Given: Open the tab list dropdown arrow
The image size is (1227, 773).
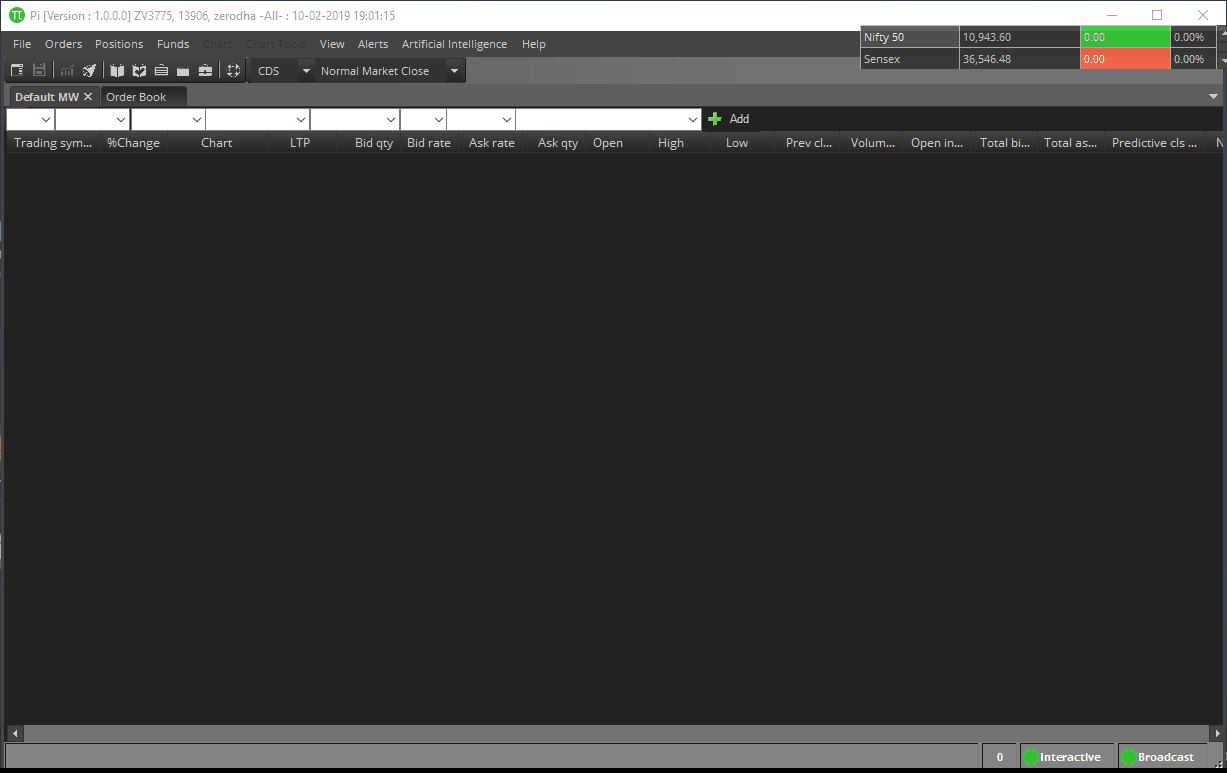Looking at the screenshot, I should (x=1214, y=97).
